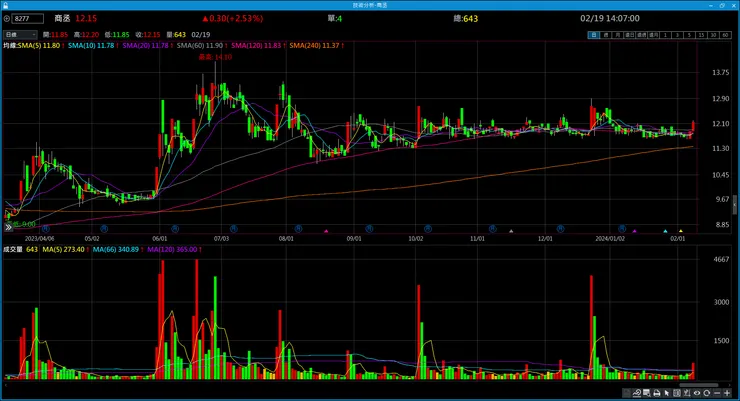
Task: Click yellow triangle event marker at 02/01
Action: pos(681,231)
